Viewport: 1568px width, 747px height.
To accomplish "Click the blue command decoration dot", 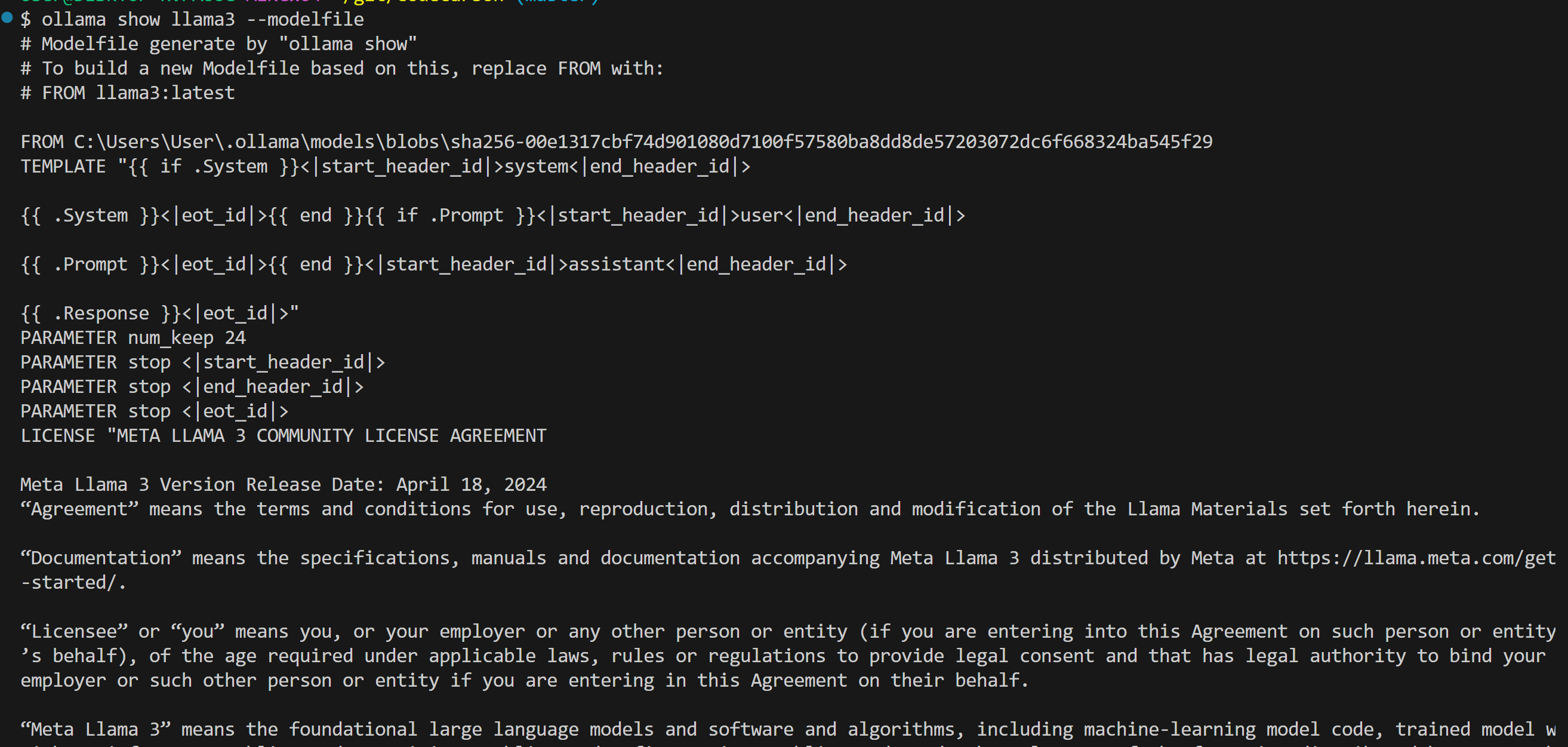I will point(7,19).
